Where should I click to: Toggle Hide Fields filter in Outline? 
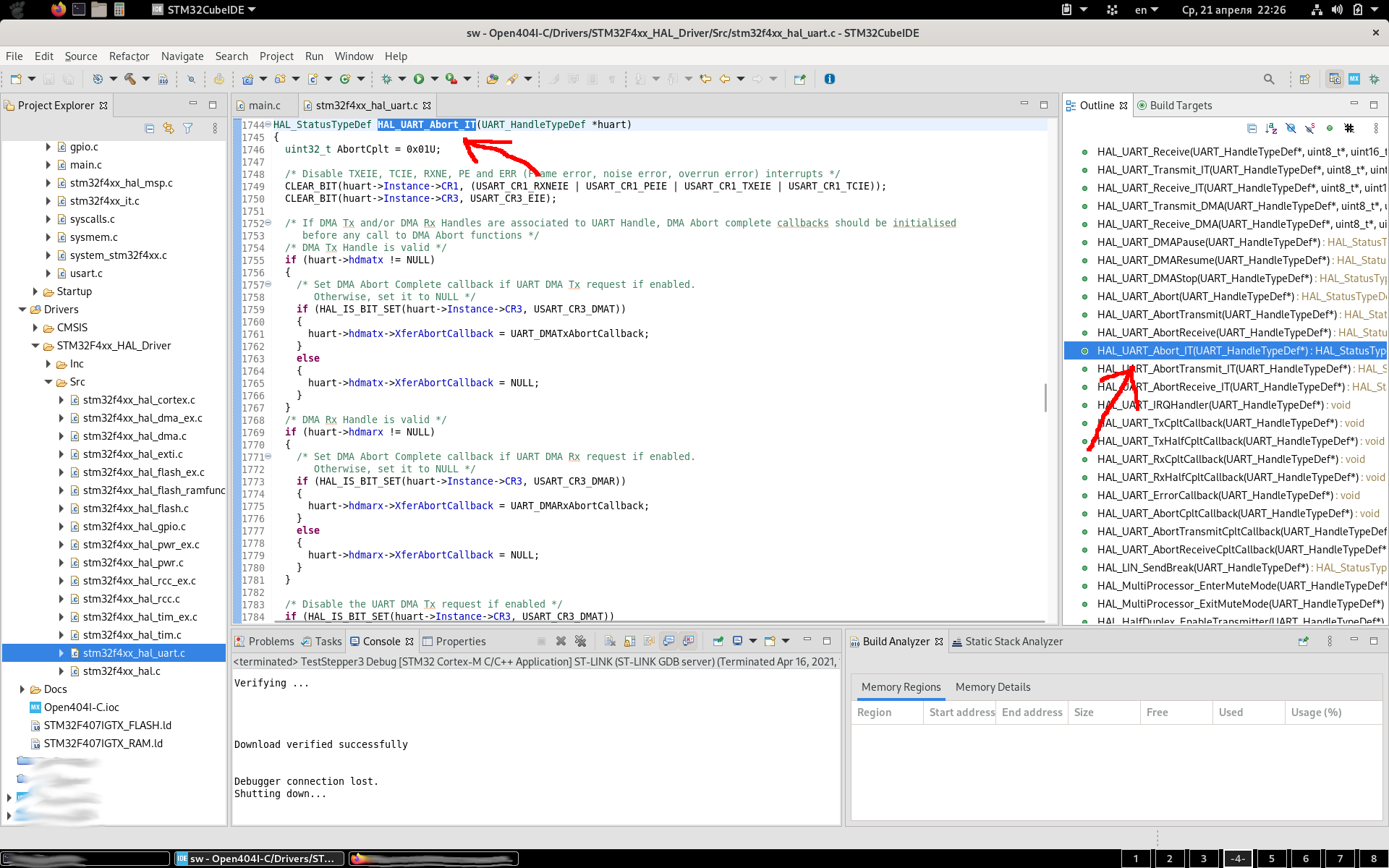point(1291,128)
